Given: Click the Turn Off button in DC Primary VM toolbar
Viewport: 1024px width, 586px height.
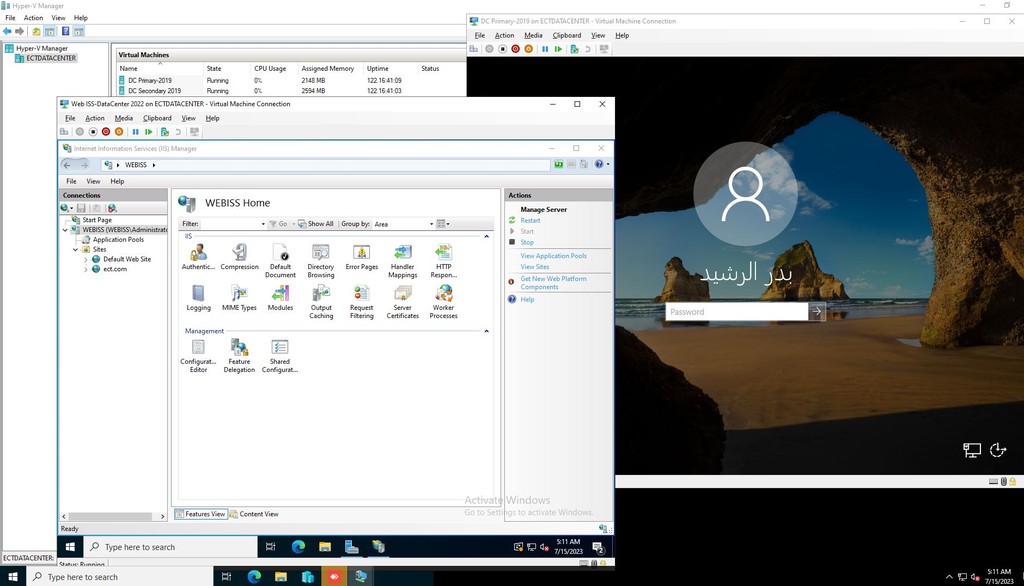Looking at the screenshot, I should pyautogui.click(x=502, y=49).
